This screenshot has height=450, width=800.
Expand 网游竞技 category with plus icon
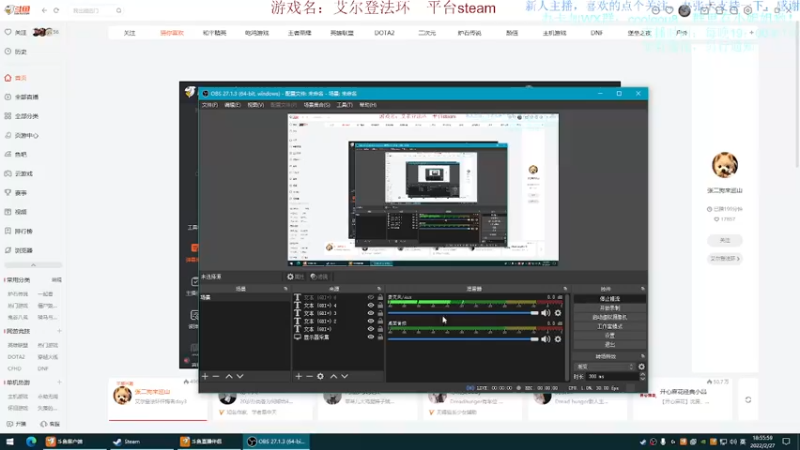59,331
